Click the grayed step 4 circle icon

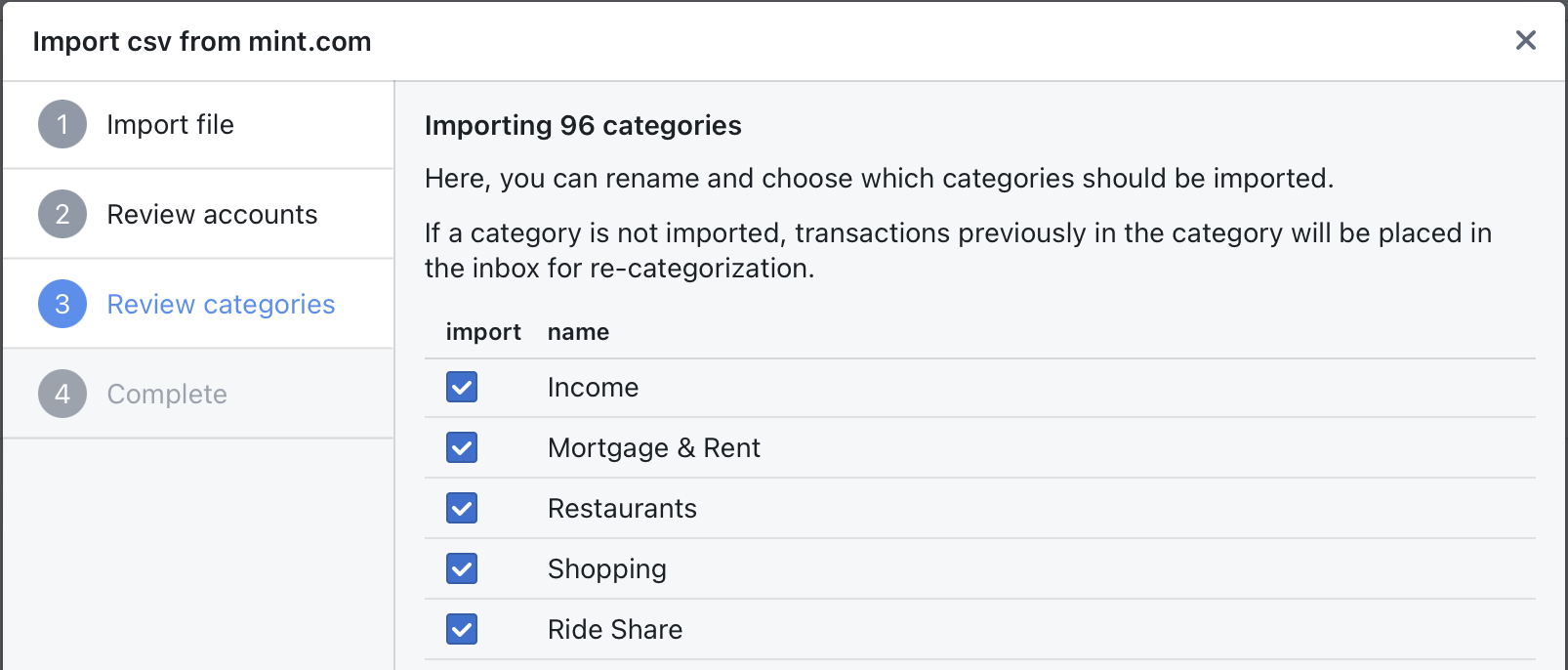pyautogui.click(x=61, y=394)
